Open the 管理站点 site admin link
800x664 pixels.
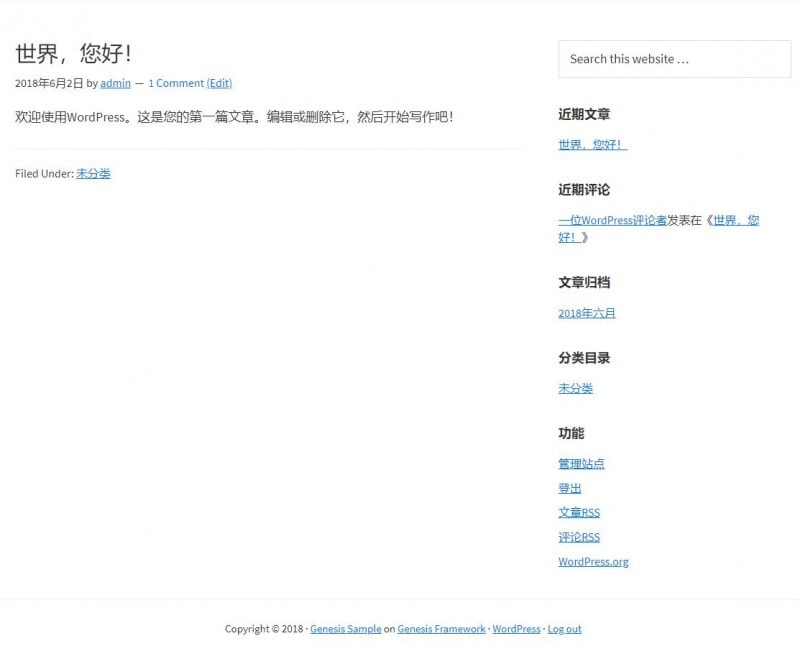coord(581,463)
